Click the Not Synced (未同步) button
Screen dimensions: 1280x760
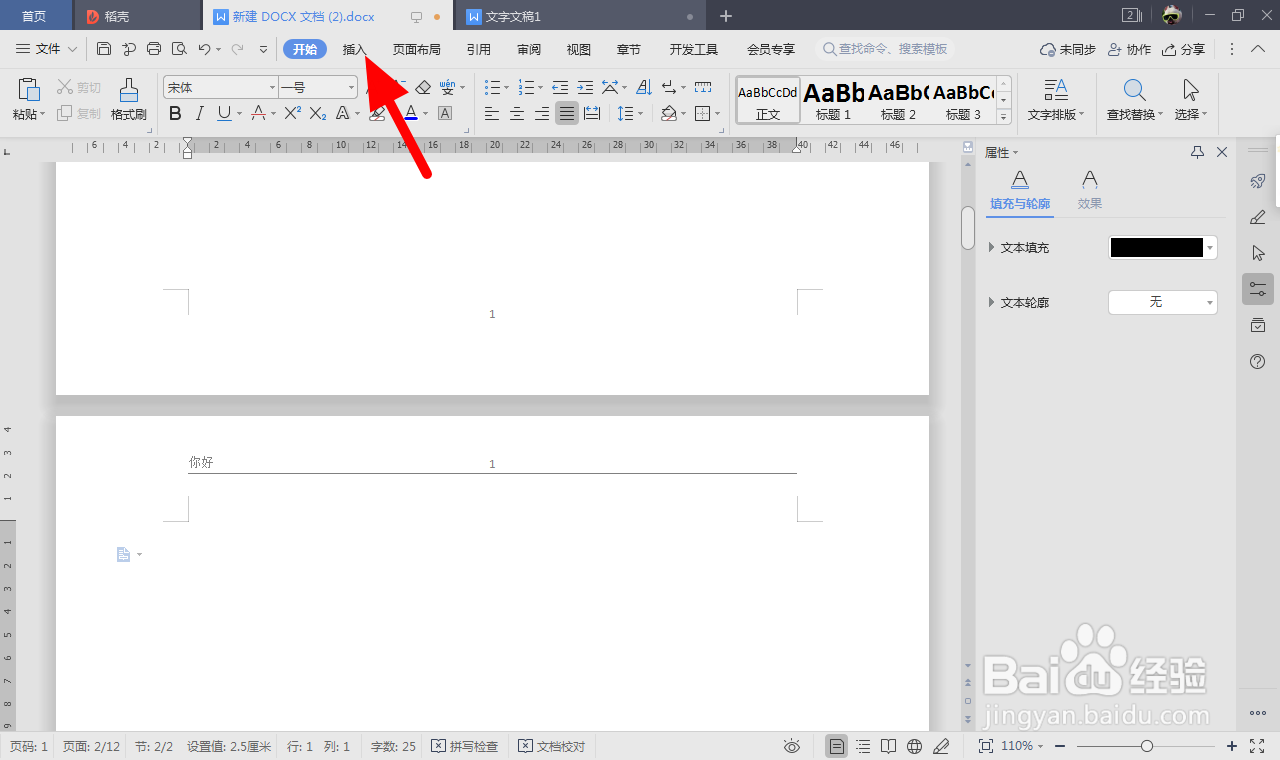tap(1068, 49)
